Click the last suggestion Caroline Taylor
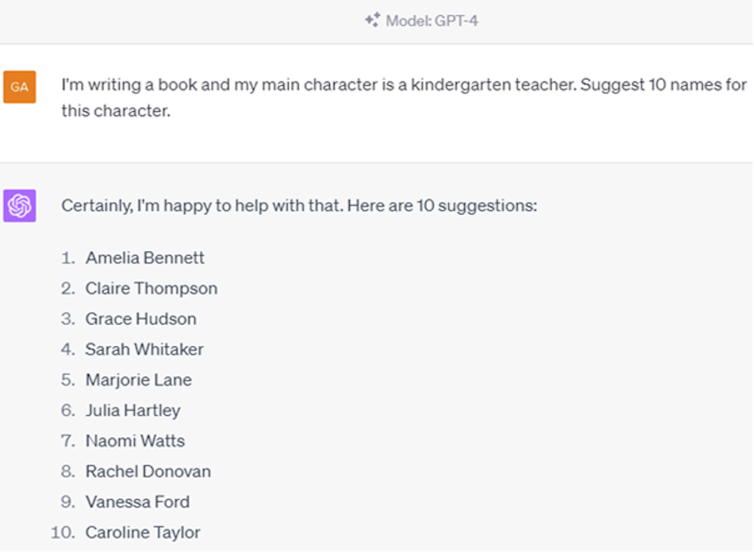754x552 pixels. (142, 532)
